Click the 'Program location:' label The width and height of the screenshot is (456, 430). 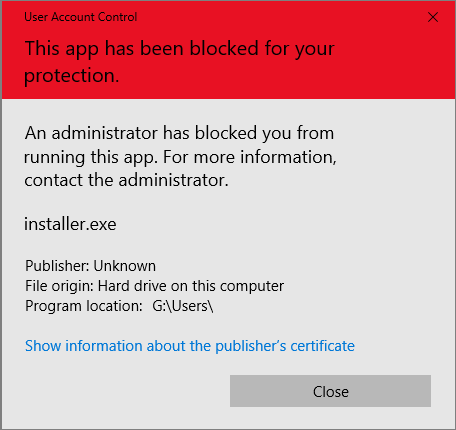click(x=84, y=306)
